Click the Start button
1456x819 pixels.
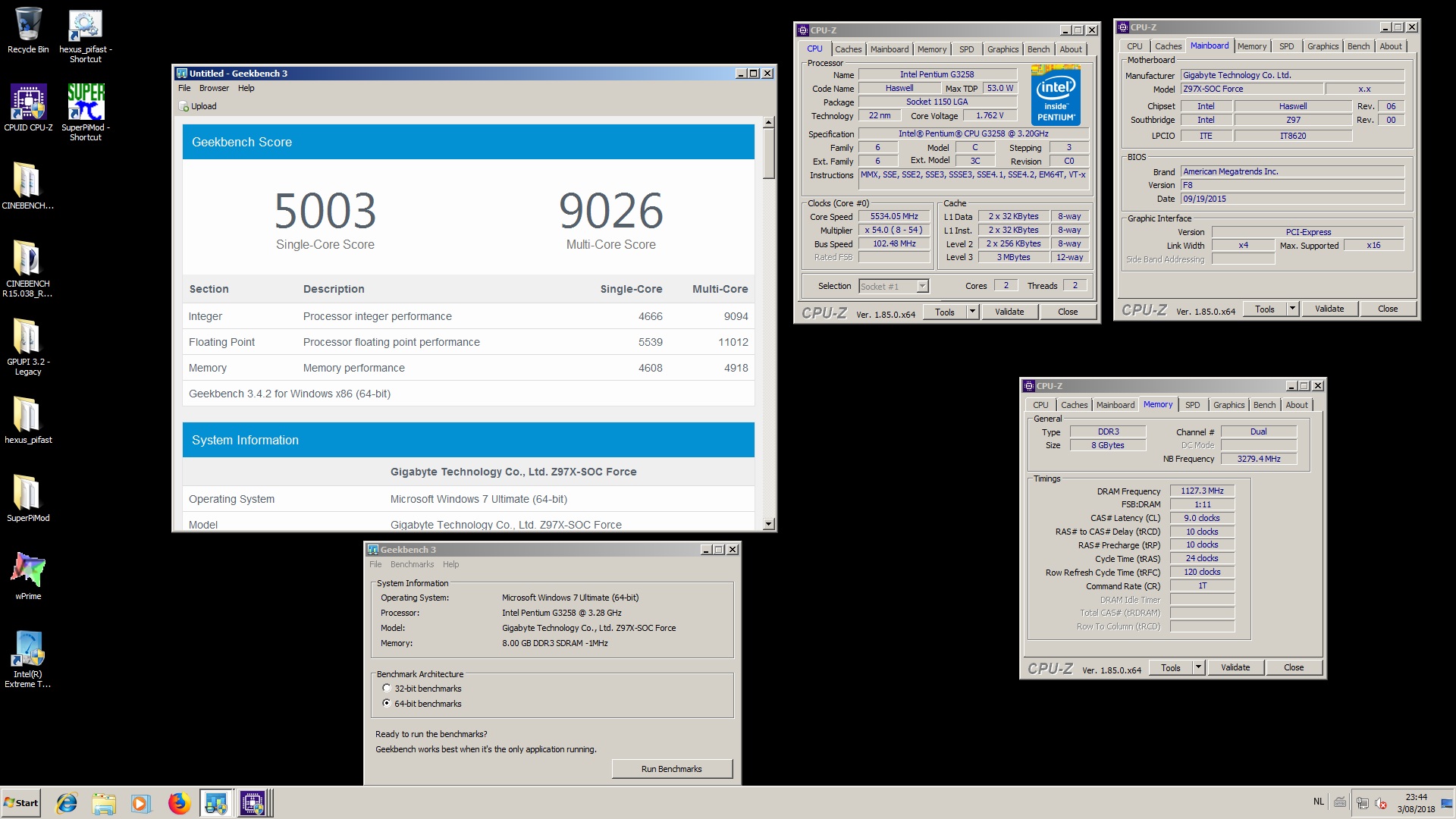21,803
